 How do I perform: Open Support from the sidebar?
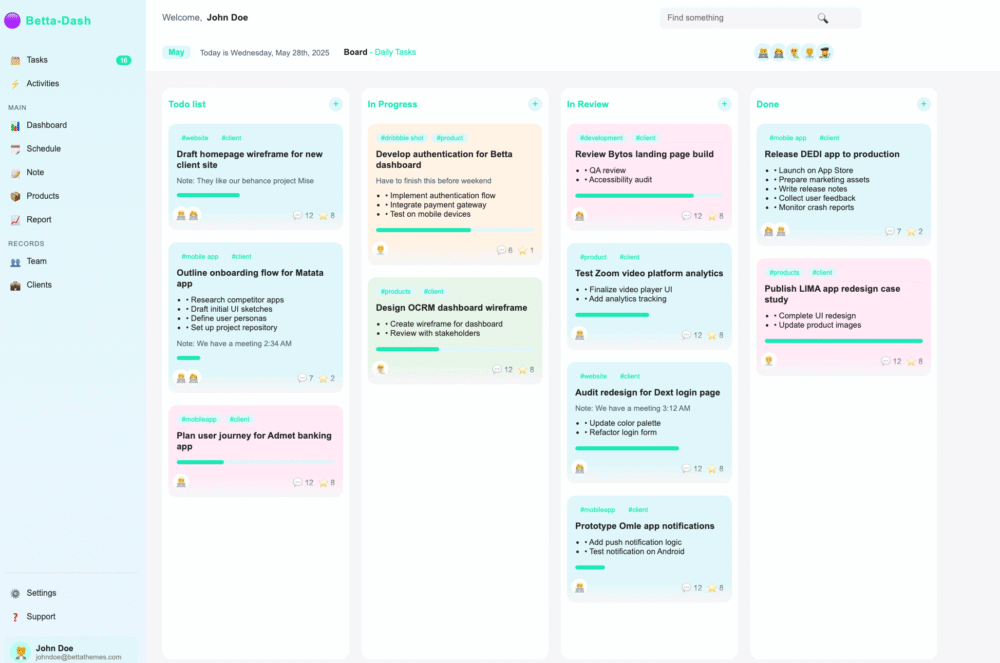[x=38, y=616]
